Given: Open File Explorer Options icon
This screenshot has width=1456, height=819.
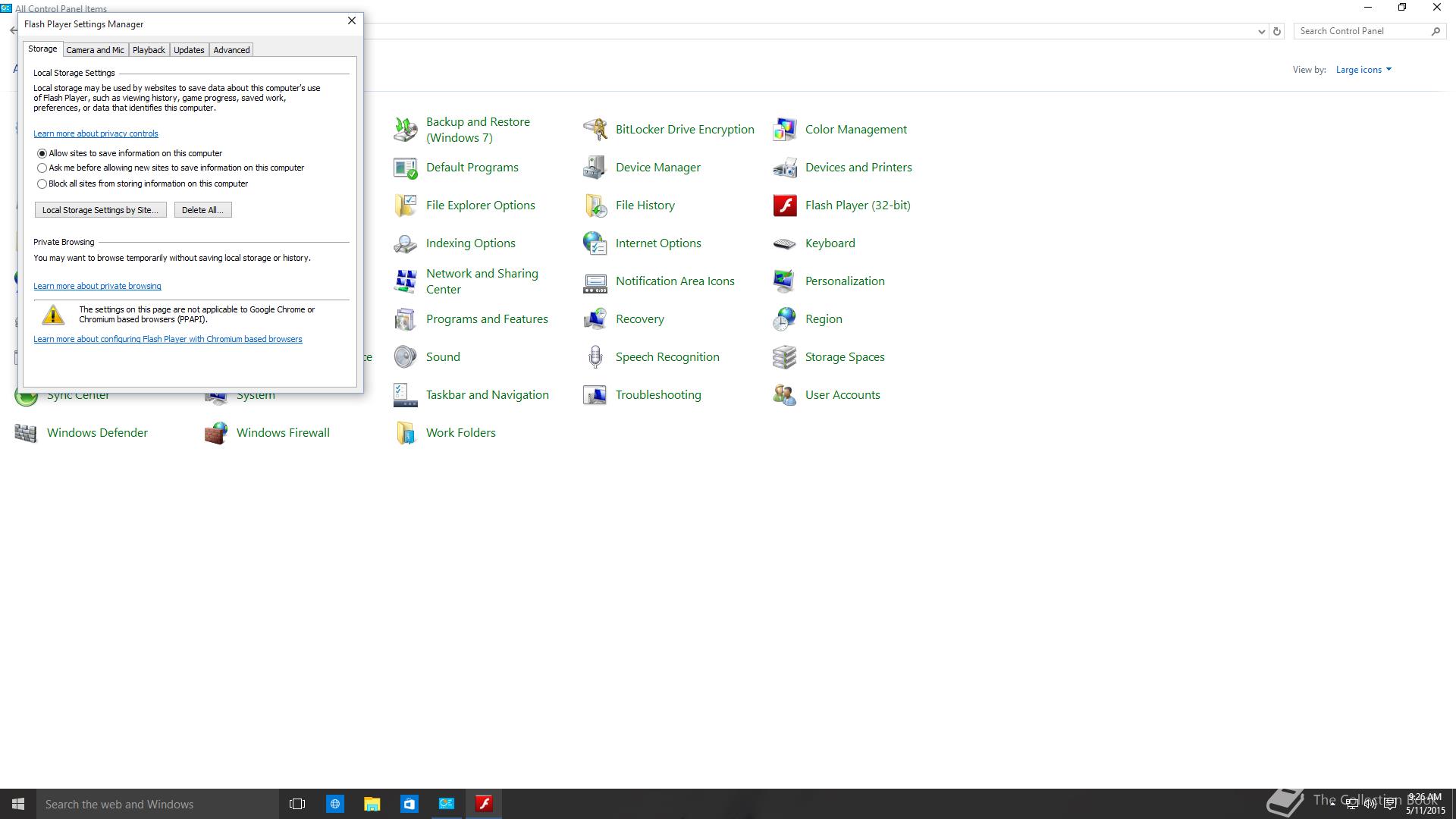Looking at the screenshot, I should (405, 206).
